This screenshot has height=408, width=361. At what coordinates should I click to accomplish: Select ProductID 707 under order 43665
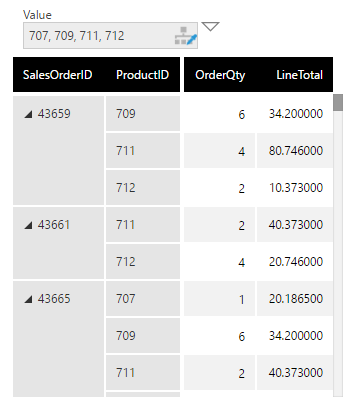pos(143,299)
